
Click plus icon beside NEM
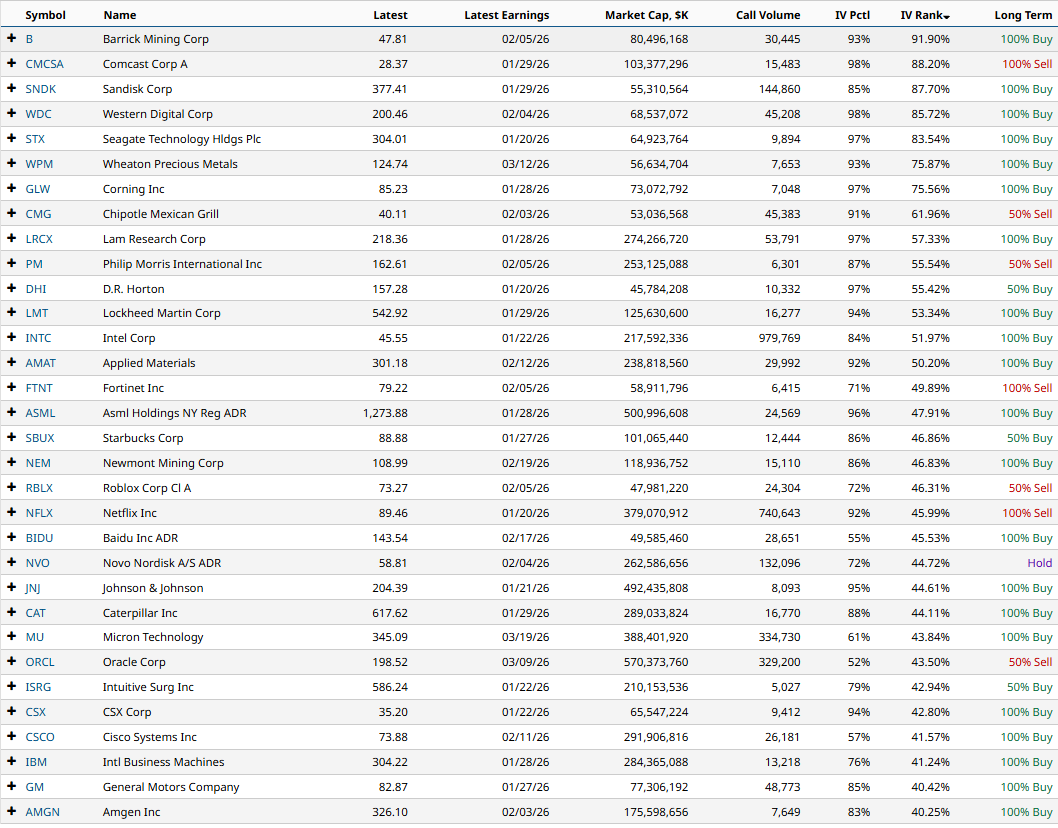click(11, 462)
